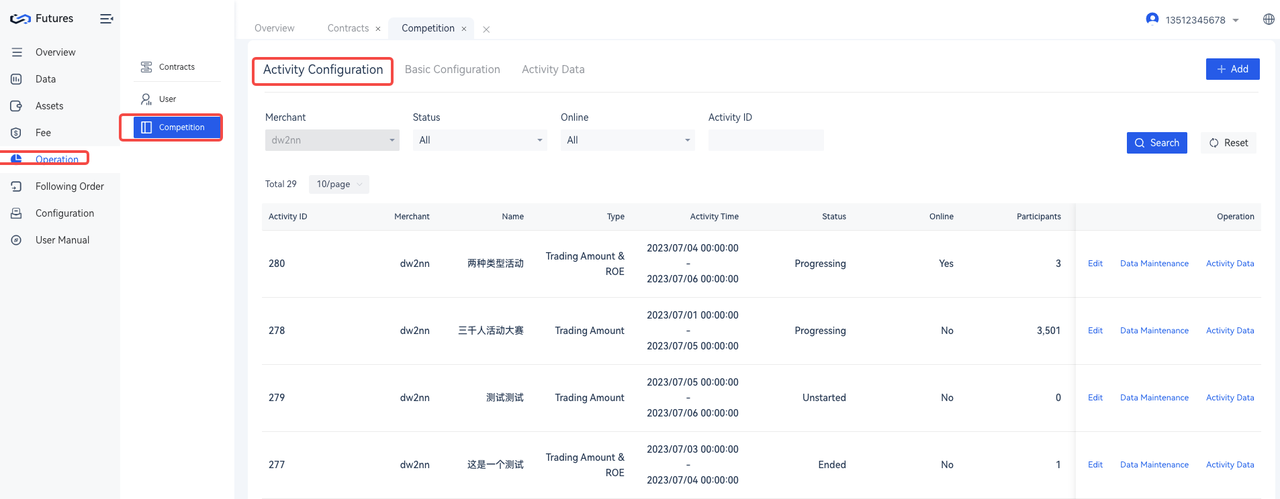Click the Data sidebar icon

point(16,79)
